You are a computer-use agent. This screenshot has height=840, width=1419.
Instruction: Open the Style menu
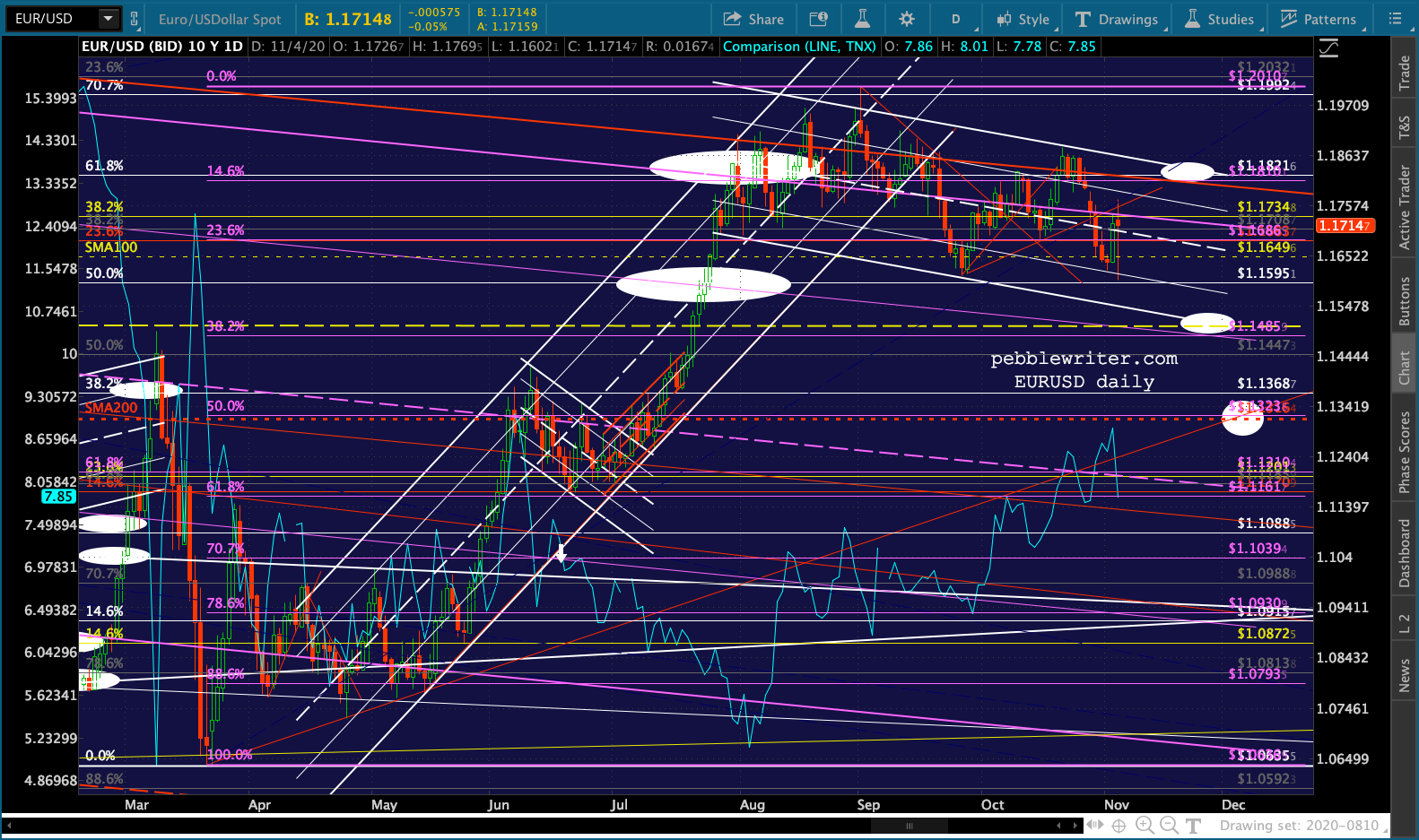1023,19
